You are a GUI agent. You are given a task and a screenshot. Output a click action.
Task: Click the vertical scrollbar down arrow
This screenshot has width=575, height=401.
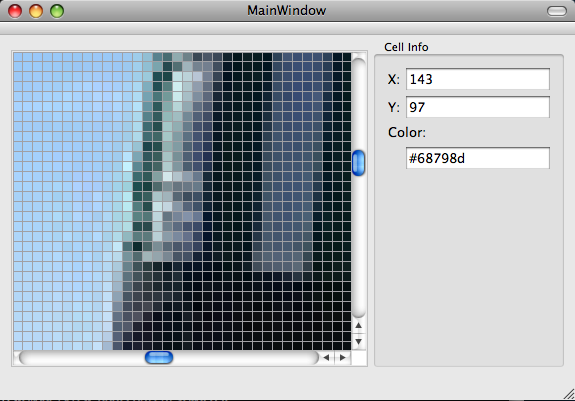[359, 342]
